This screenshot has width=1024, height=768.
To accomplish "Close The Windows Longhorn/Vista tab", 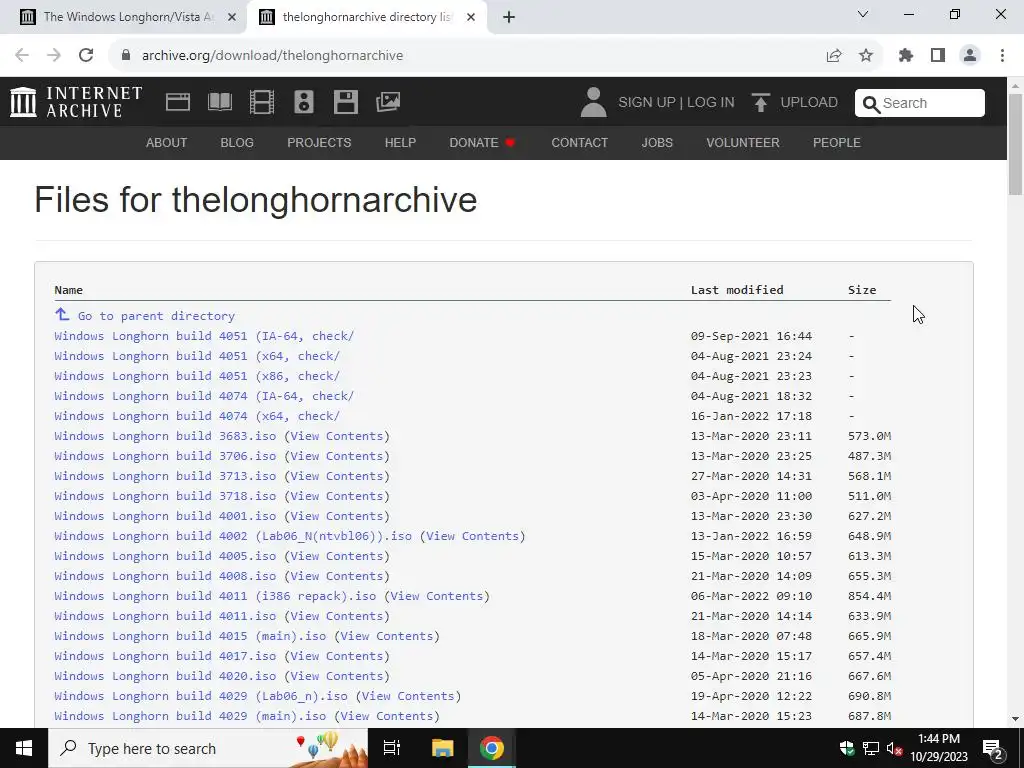I will (231, 17).
